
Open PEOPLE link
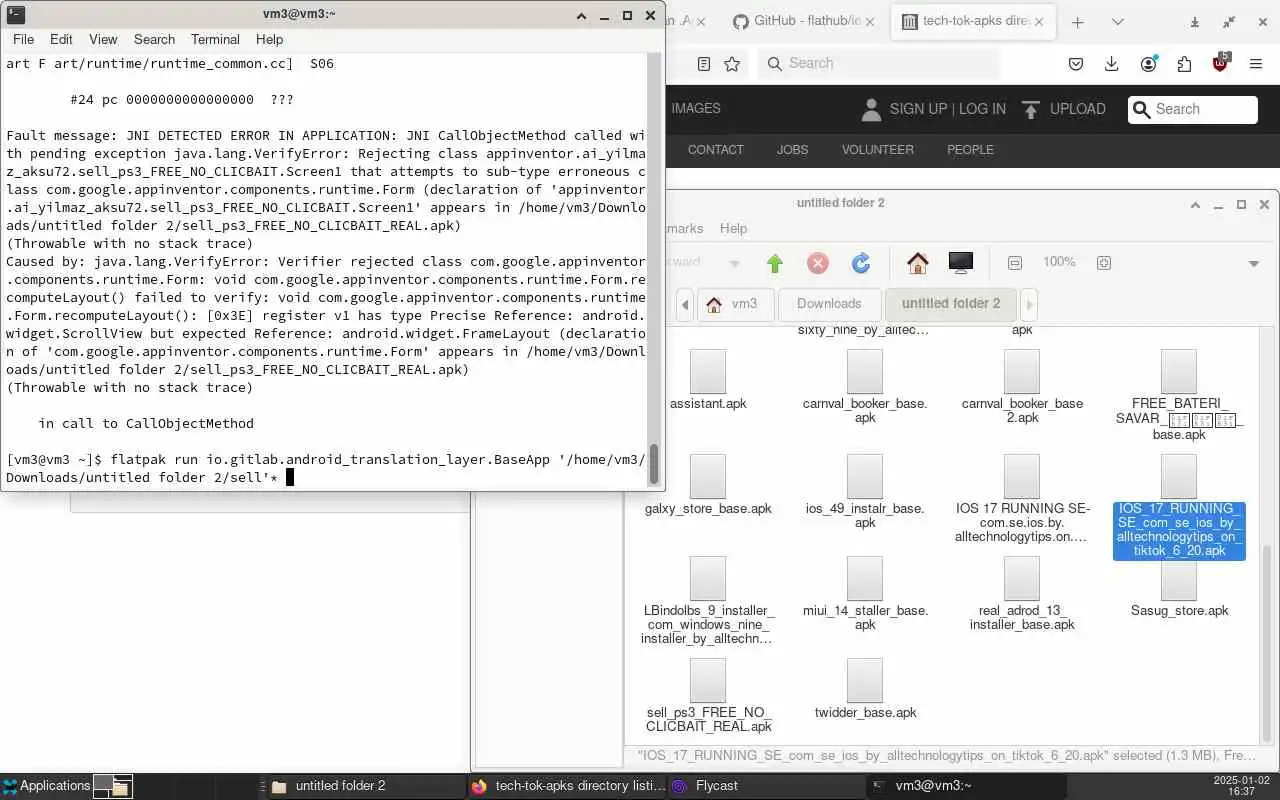(x=970, y=149)
